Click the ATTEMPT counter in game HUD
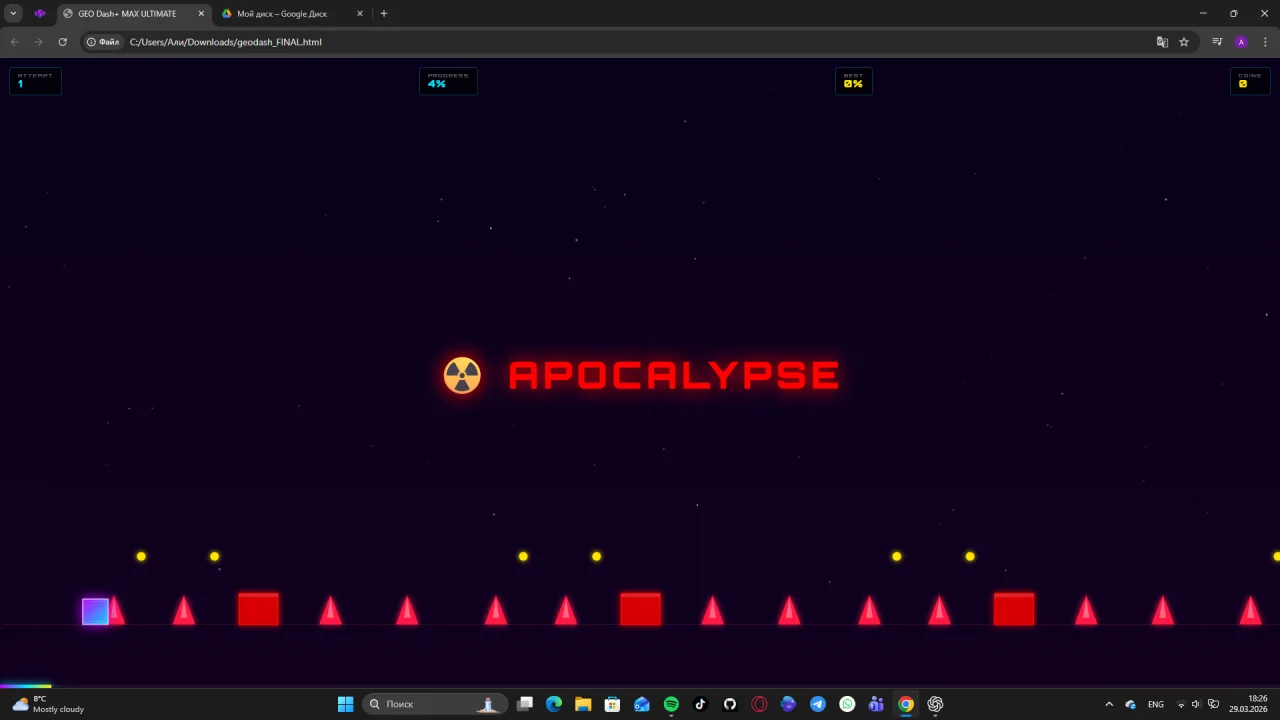Viewport: 1280px width, 720px height. pyautogui.click(x=35, y=81)
